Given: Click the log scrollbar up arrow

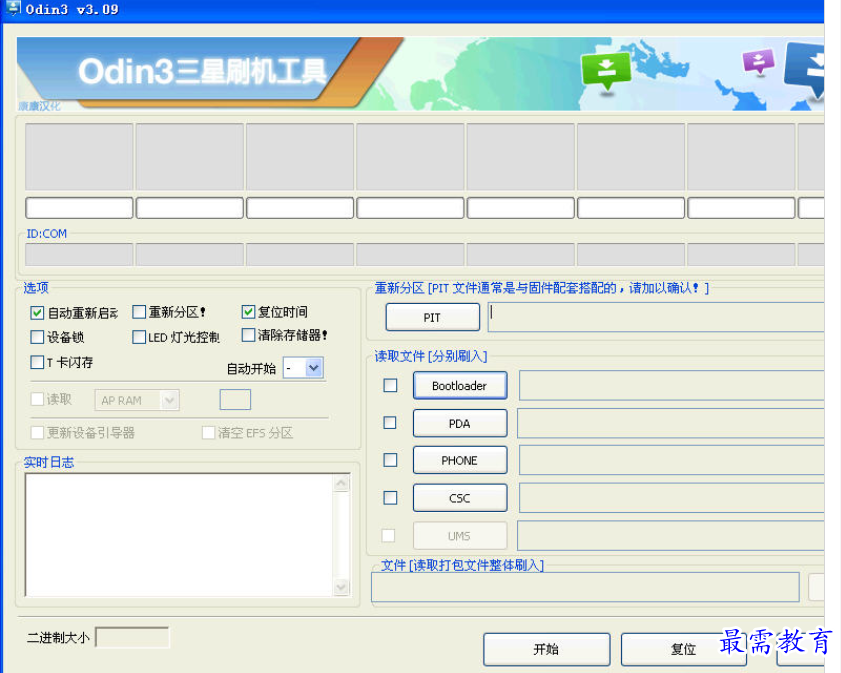Looking at the screenshot, I should click(342, 483).
